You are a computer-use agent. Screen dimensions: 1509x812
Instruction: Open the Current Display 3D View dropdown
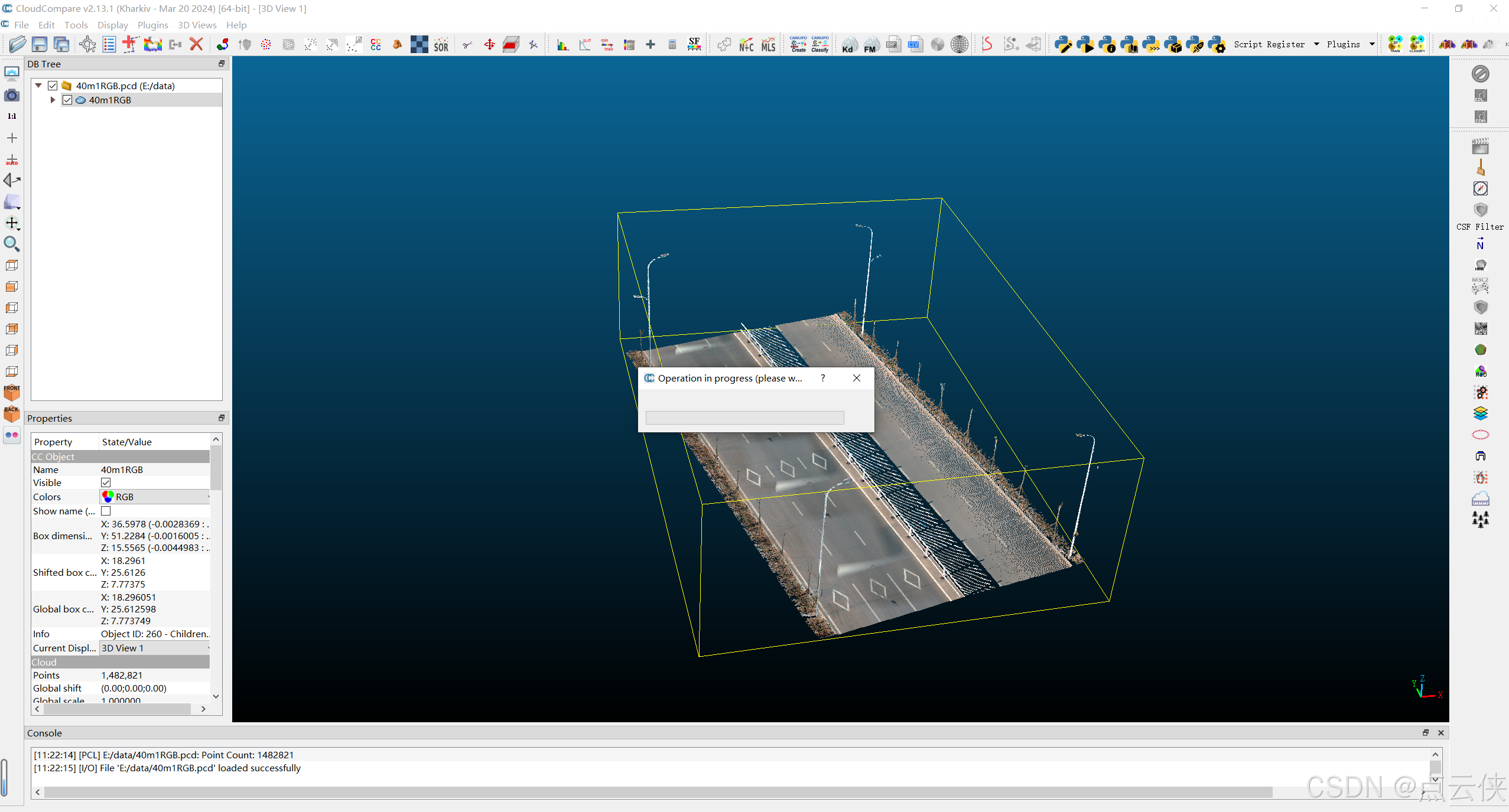point(155,648)
